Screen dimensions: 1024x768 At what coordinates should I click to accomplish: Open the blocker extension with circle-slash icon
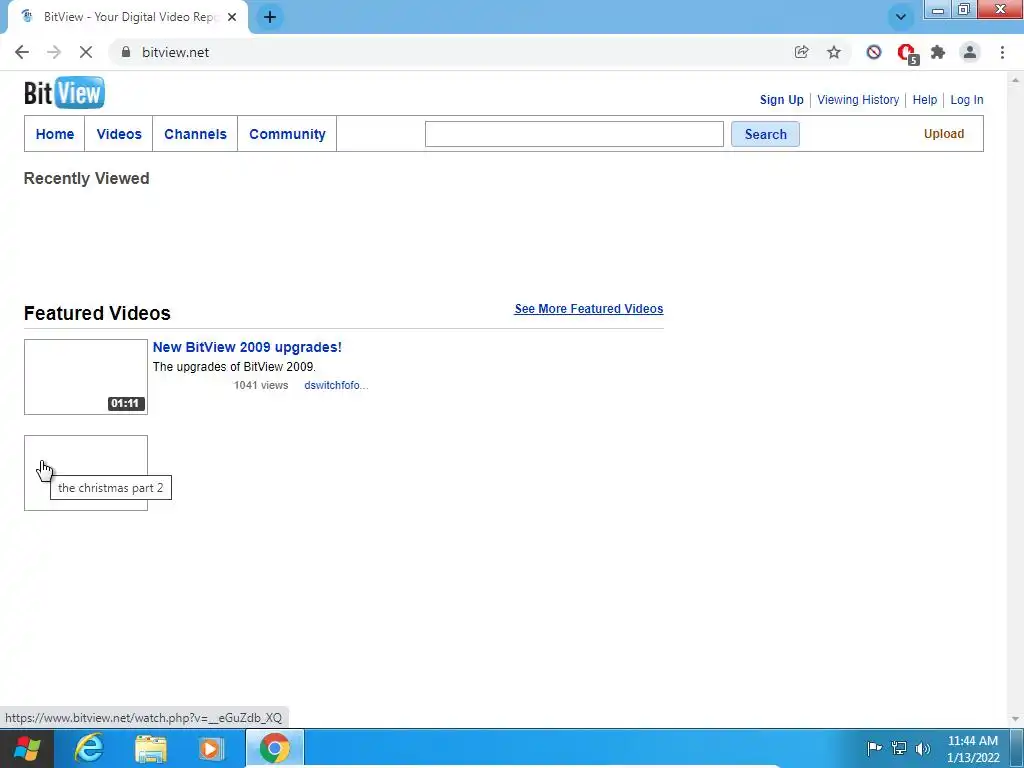coord(874,52)
